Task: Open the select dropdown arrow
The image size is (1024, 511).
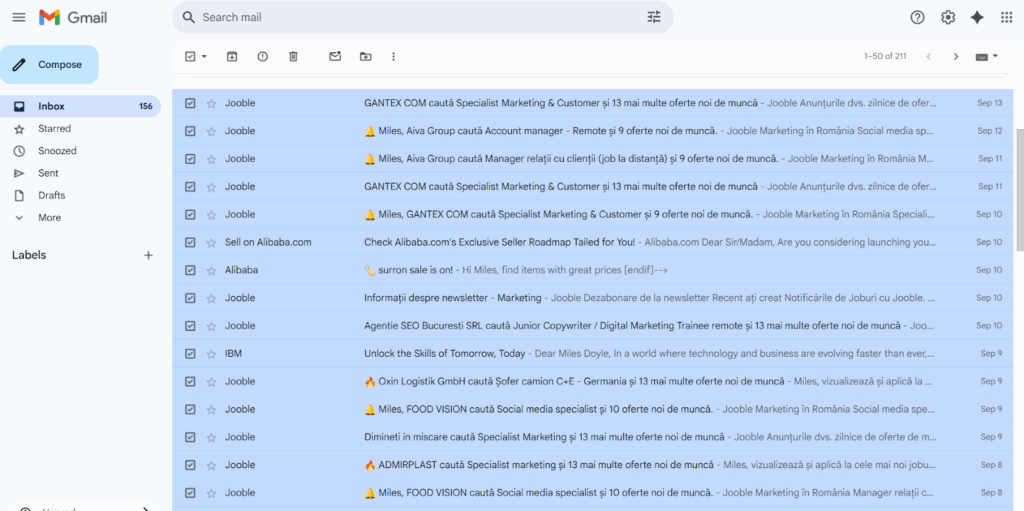Action: [204, 57]
